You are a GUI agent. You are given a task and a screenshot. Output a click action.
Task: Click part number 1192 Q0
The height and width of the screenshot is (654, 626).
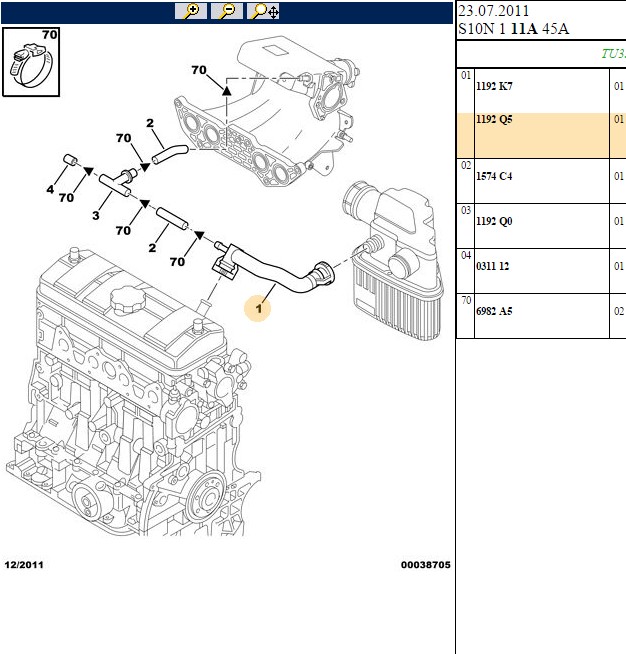coord(494,221)
